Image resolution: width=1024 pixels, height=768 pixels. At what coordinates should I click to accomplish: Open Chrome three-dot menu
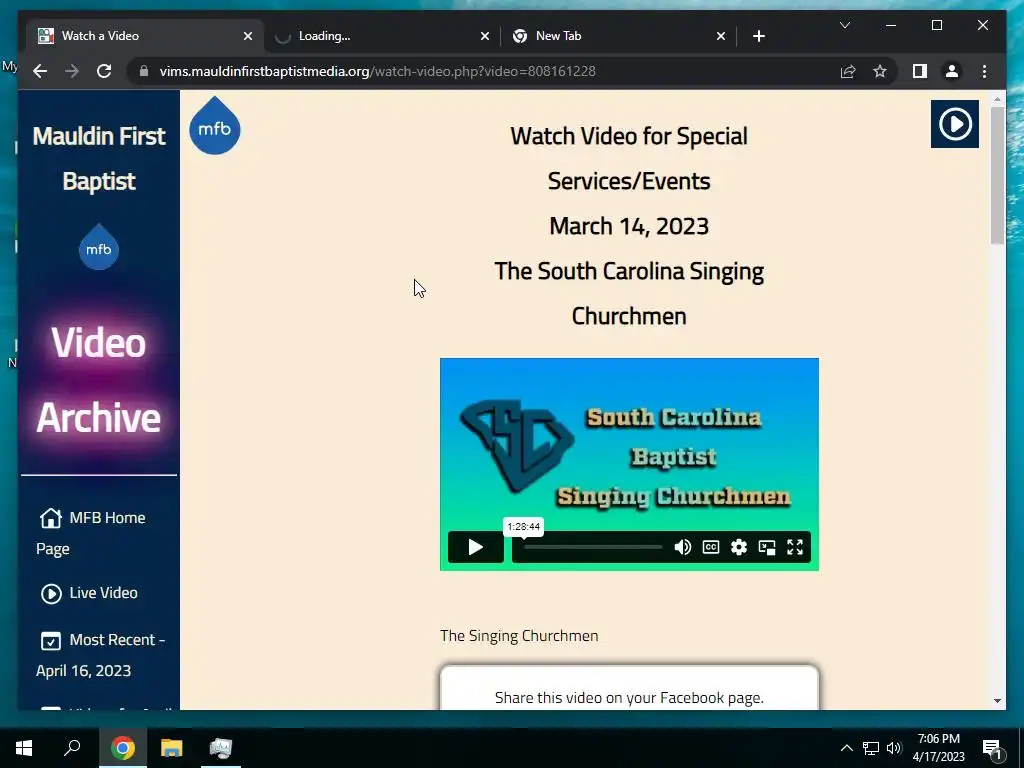pyautogui.click(x=984, y=71)
